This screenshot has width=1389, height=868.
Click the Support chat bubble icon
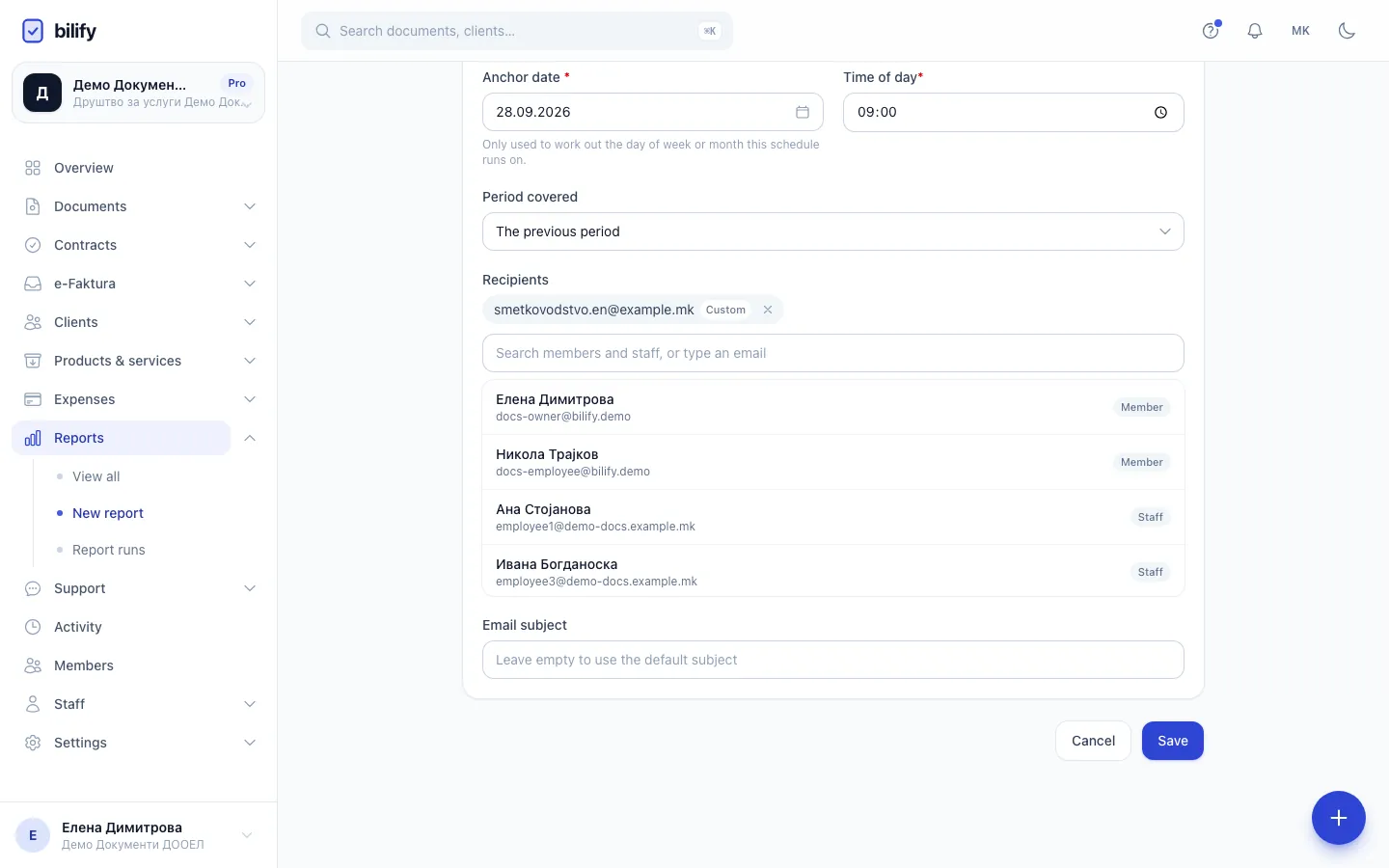click(x=33, y=588)
